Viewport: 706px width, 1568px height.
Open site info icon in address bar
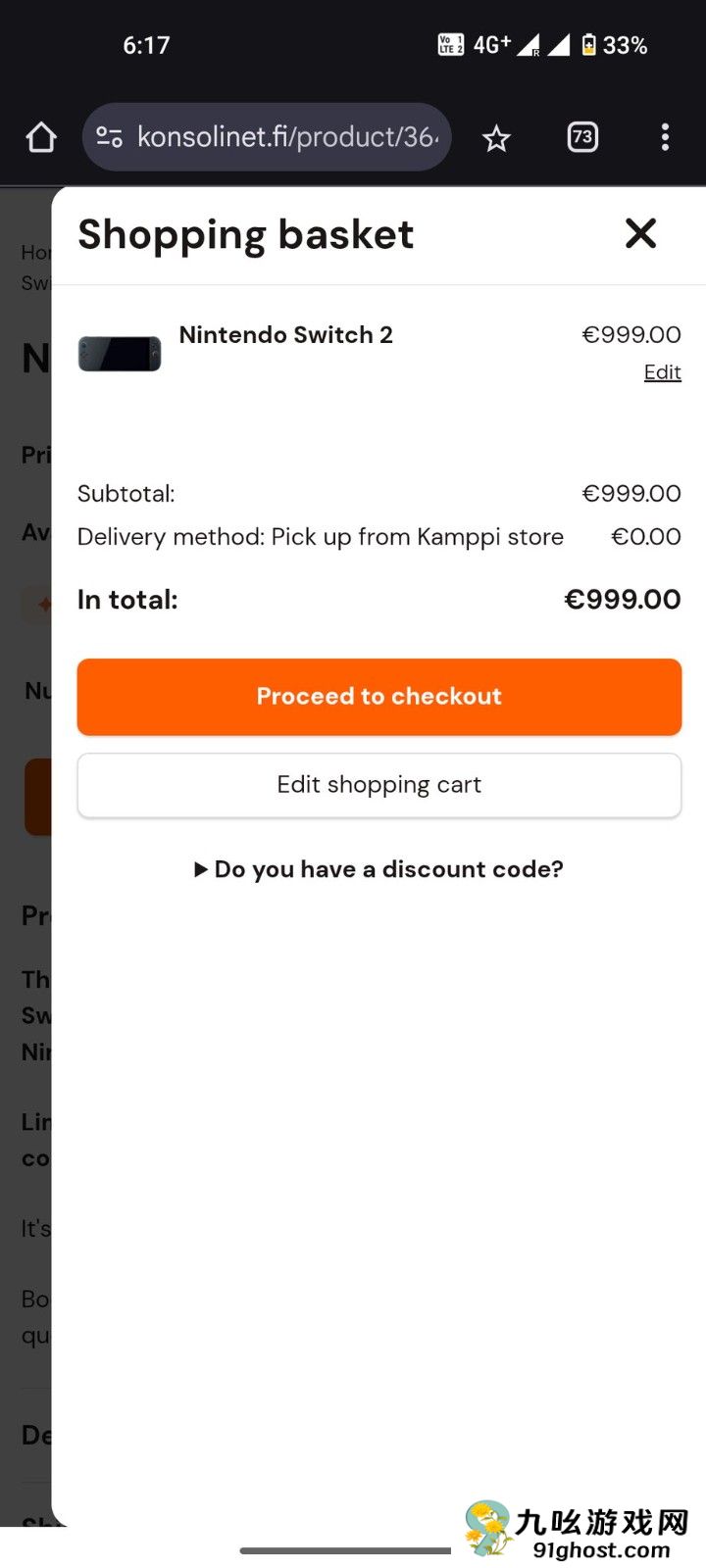[x=109, y=137]
